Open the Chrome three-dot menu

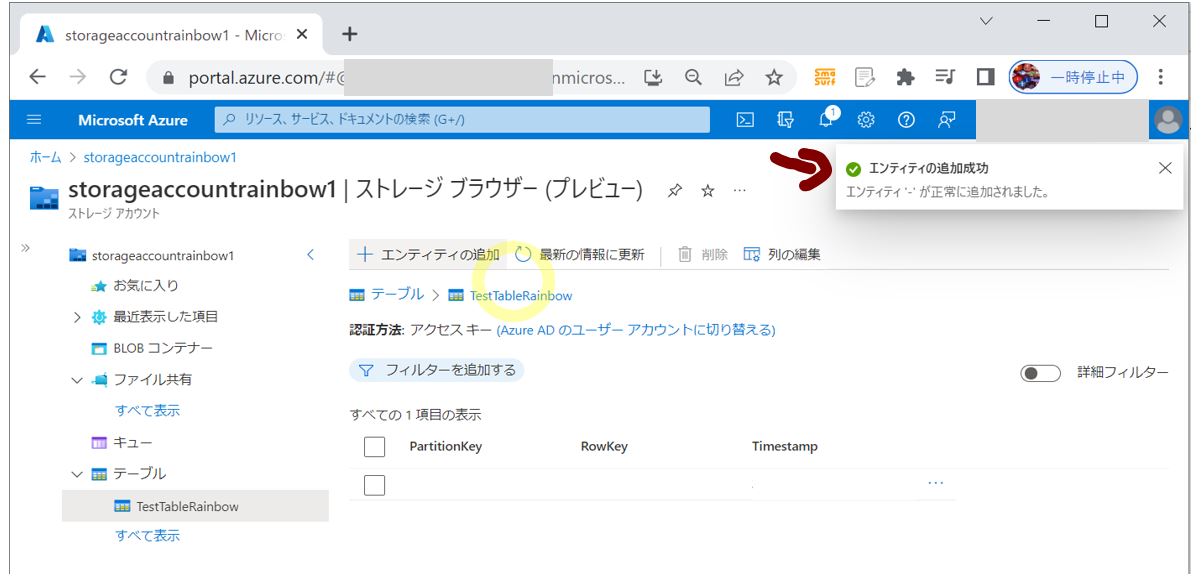tap(1161, 77)
